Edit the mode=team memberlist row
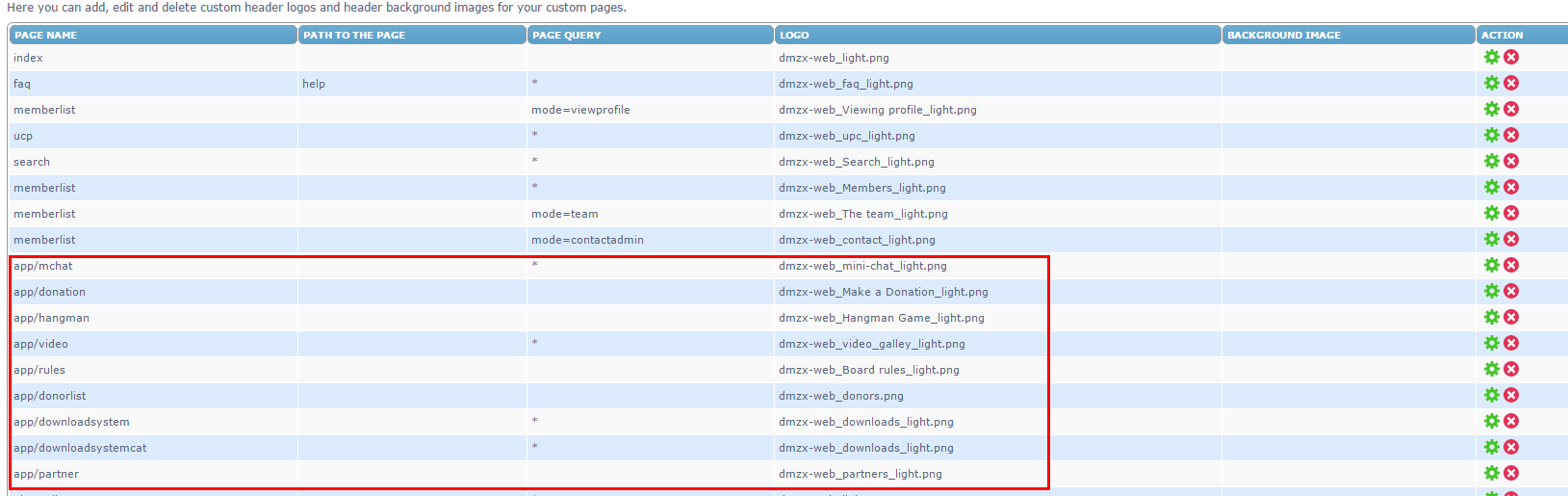Image resolution: width=1568 pixels, height=496 pixels. point(1491,213)
